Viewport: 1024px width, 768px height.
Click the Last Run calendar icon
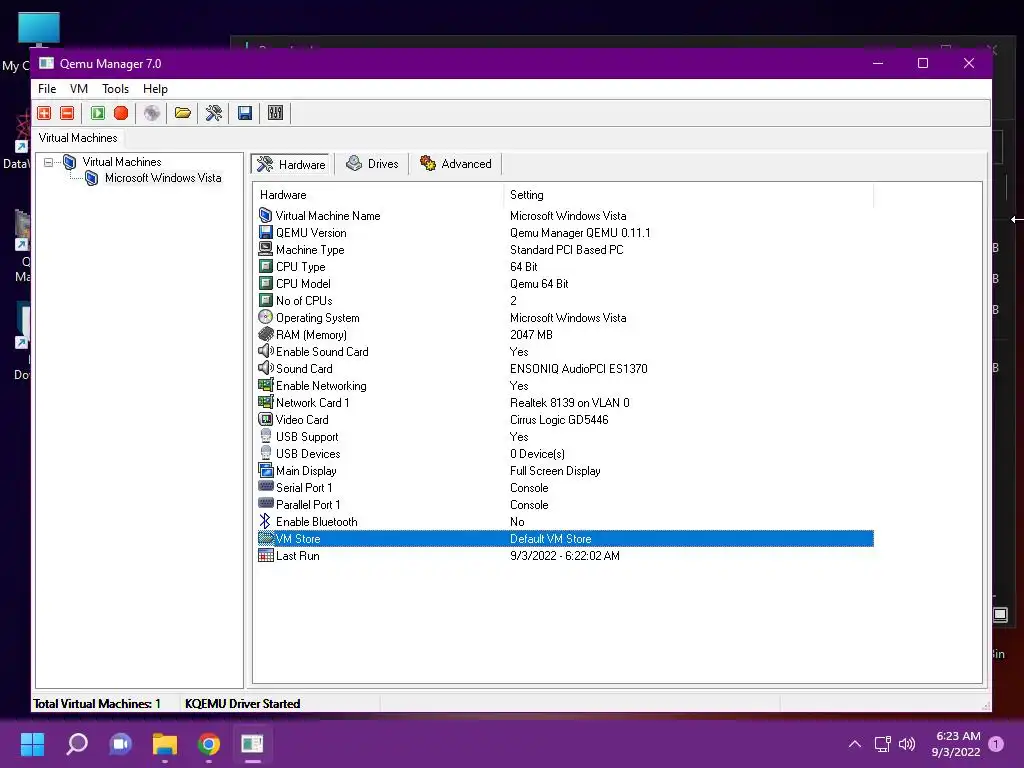[x=265, y=556]
